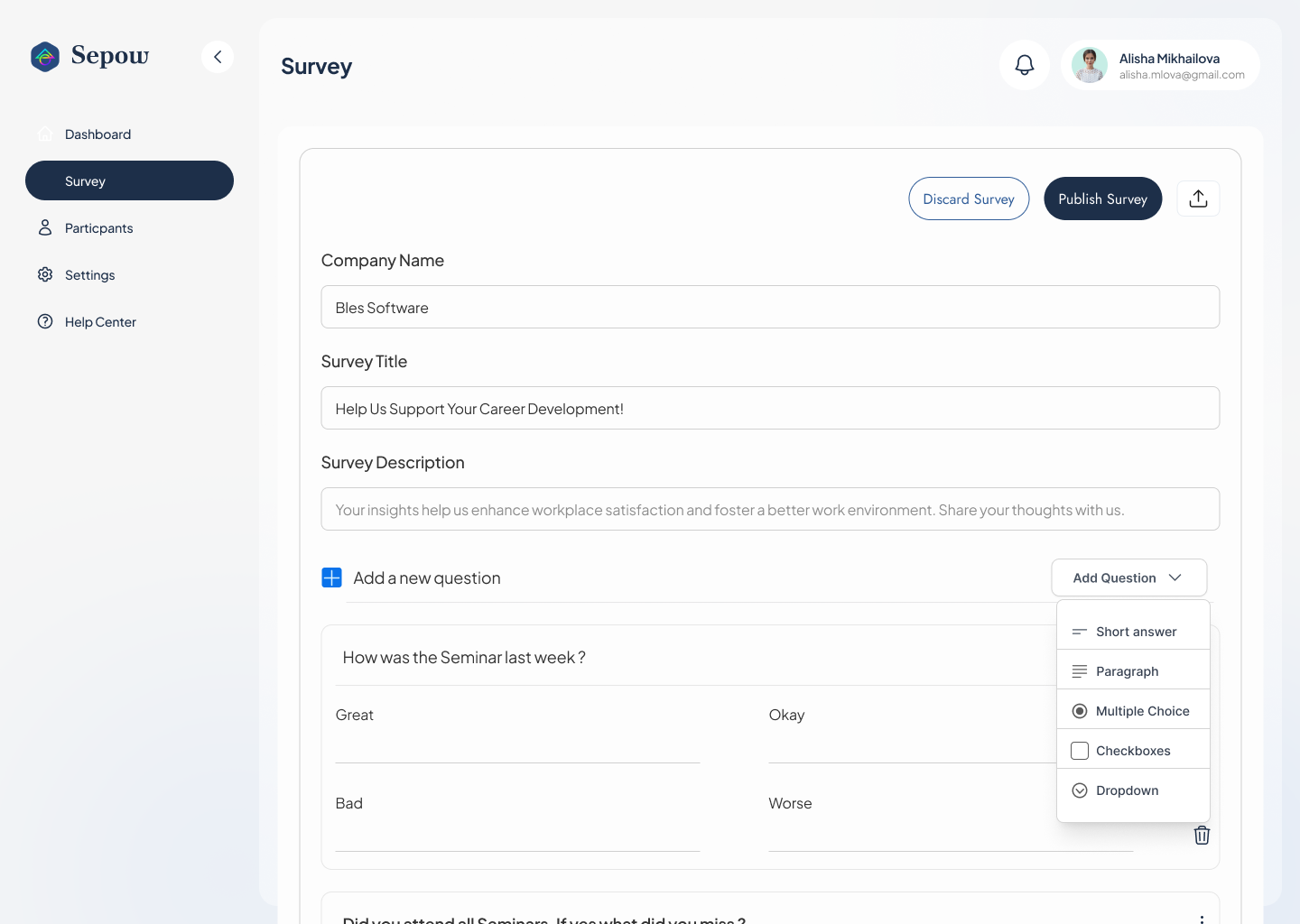The image size is (1300, 924).
Task: Click the Publish Survey button
Action: 1103,199
